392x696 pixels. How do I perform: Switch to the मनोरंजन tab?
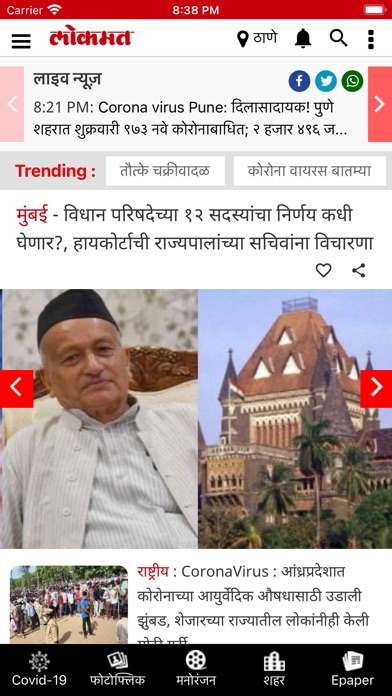point(196,669)
